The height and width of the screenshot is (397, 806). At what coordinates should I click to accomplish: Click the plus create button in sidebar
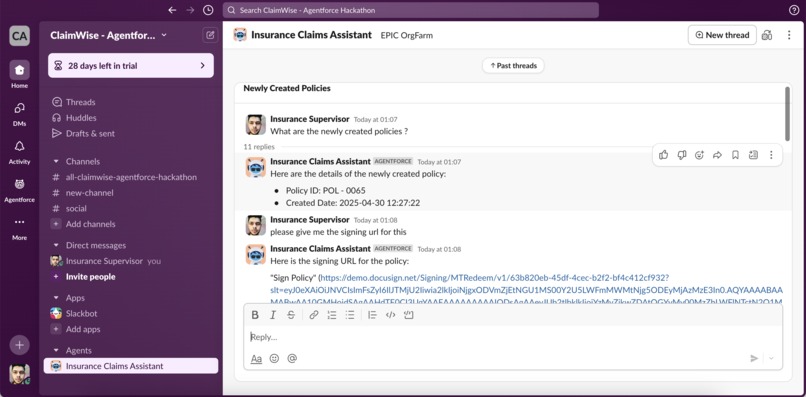coord(20,345)
